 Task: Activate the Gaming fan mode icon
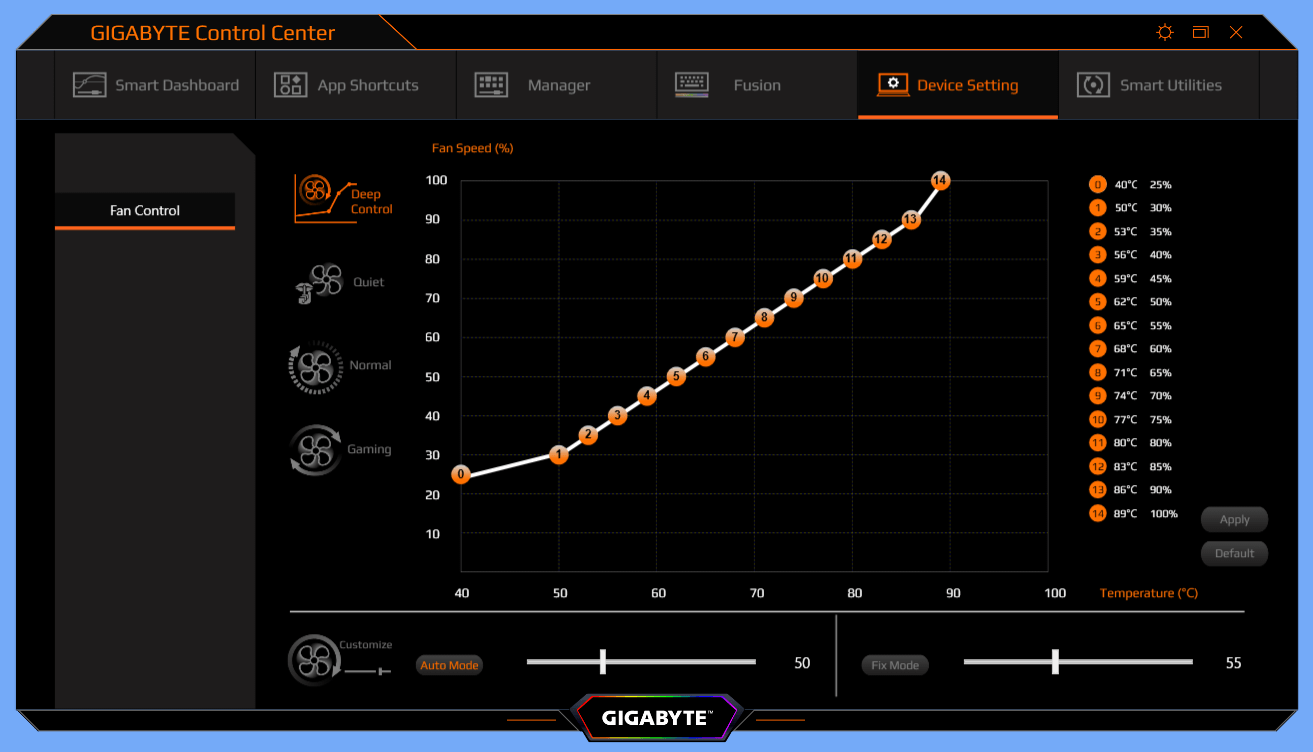pyautogui.click(x=314, y=450)
